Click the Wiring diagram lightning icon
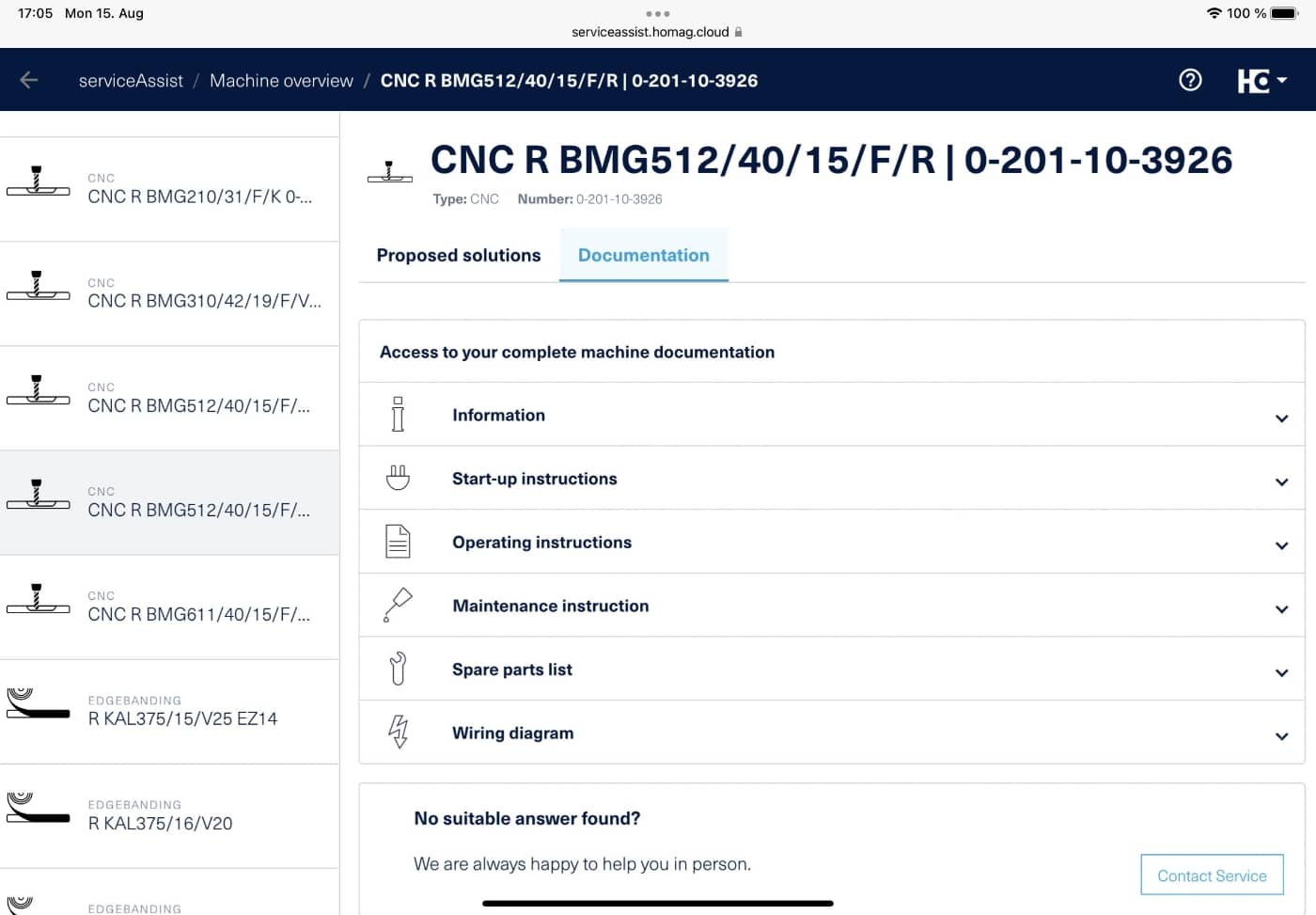The height and width of the screenshot is (915, 1316). pyautogui.click(x=399, y=732)
